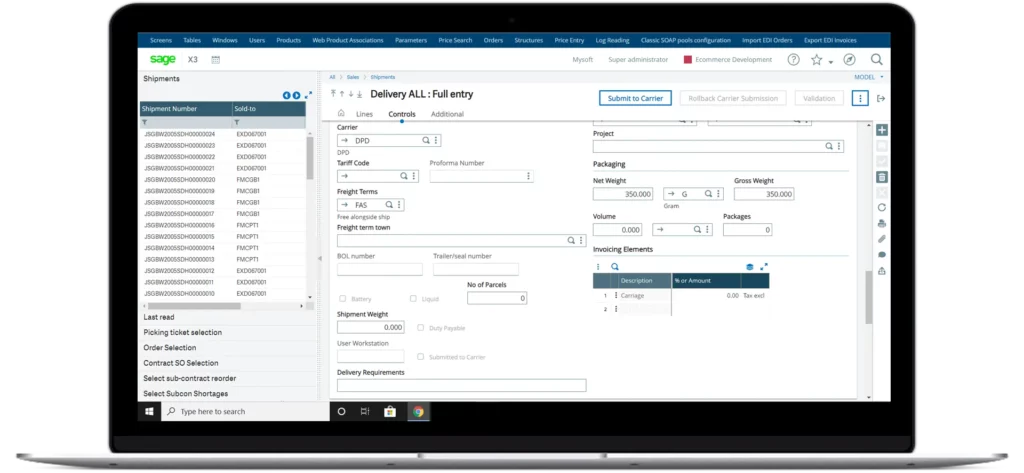Viewport: 1024px width, 473px height.
Task: Tick the Liquid checkbox
Action: pos(413,299)
